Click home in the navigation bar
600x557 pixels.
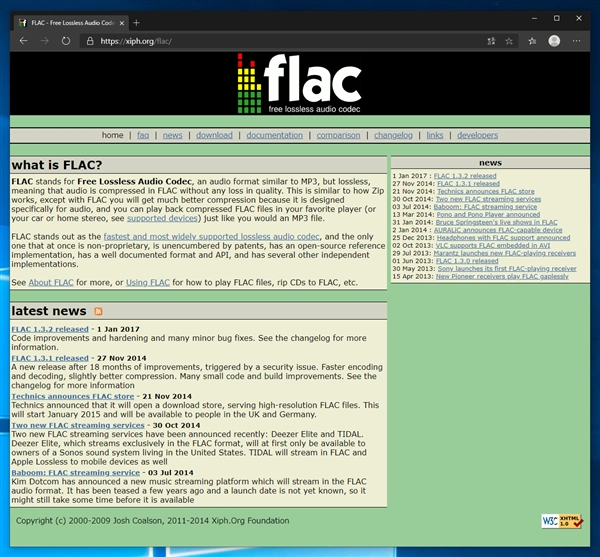click(x=112, y=135)
